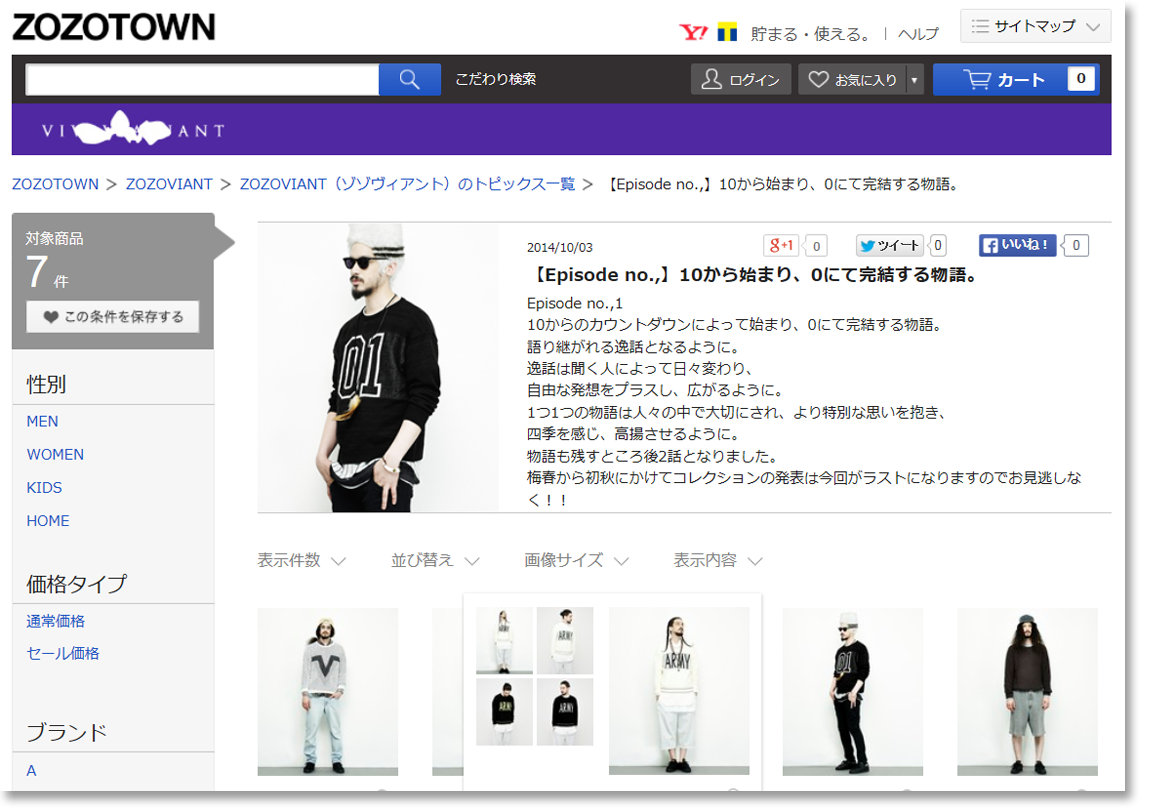Screen dimensions: 1153x811
Task: Click the Google +1 count
Action: (x=816, y=246)
